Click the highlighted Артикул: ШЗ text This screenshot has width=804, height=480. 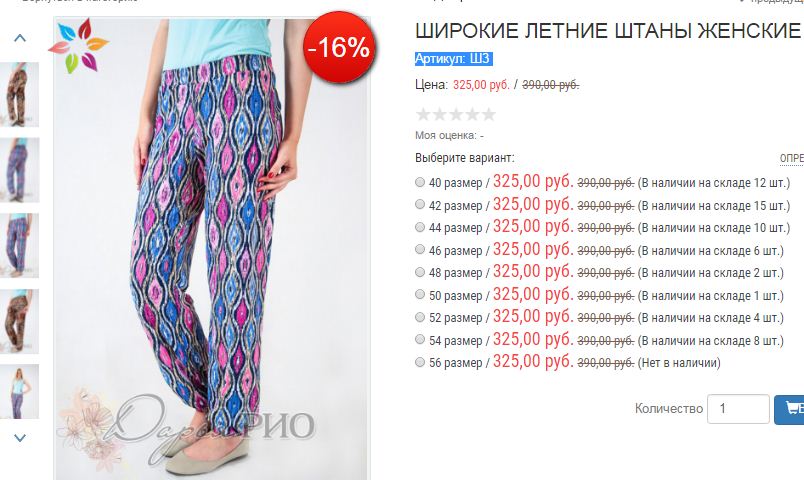point(454,59)
